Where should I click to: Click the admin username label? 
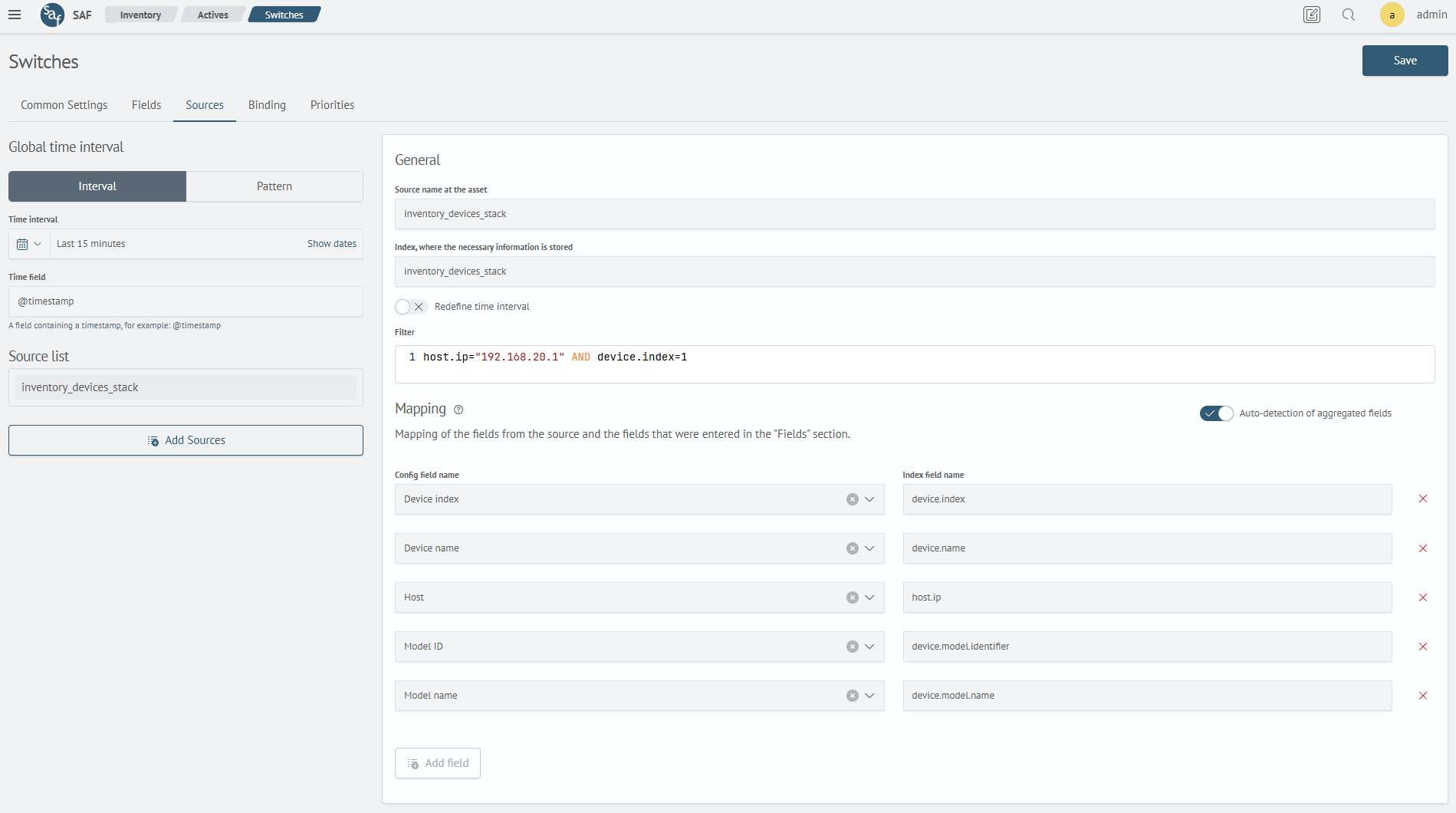pyautogui.click(x=1431, y=15)
